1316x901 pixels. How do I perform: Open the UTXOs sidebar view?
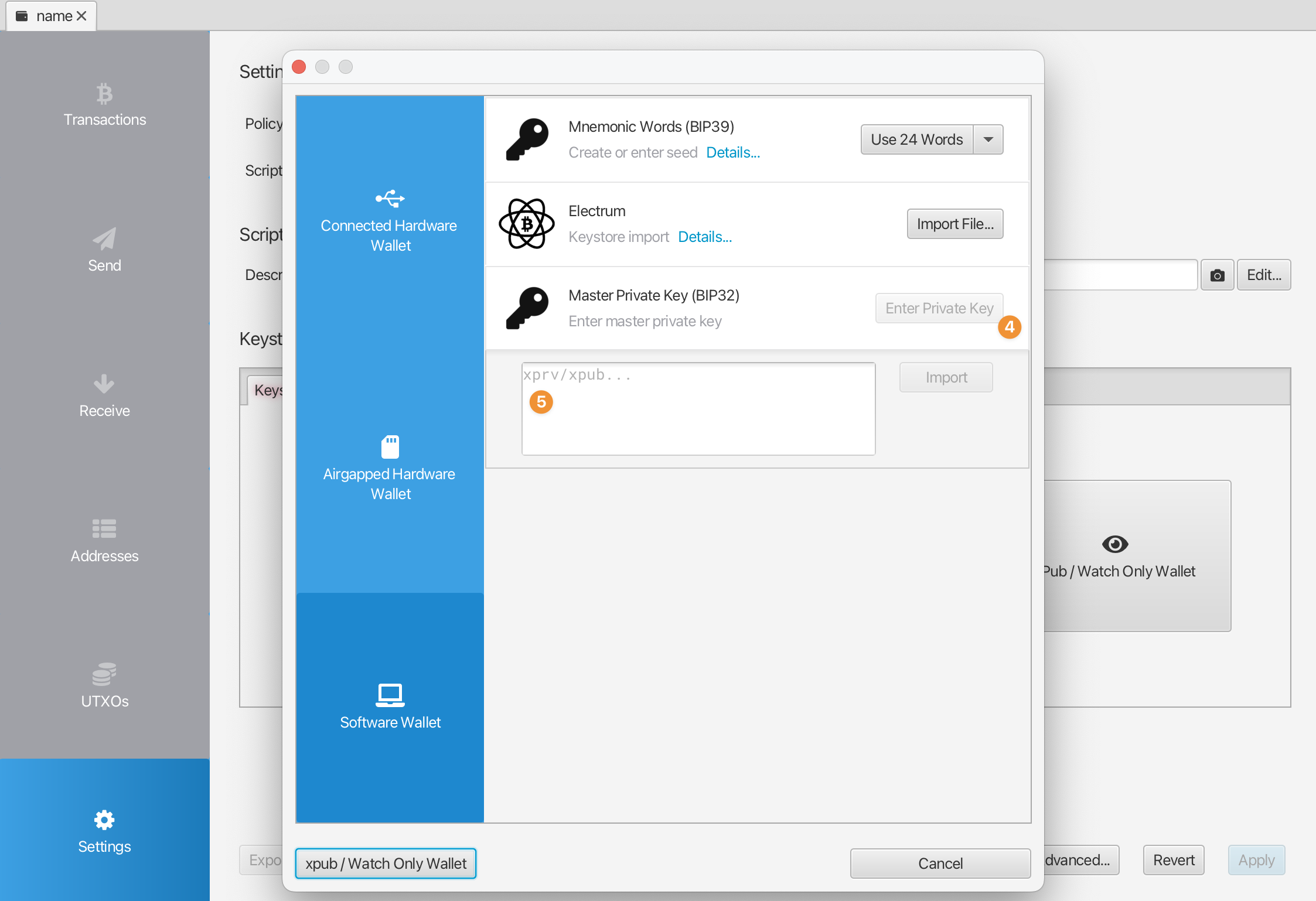click(104, 687)
